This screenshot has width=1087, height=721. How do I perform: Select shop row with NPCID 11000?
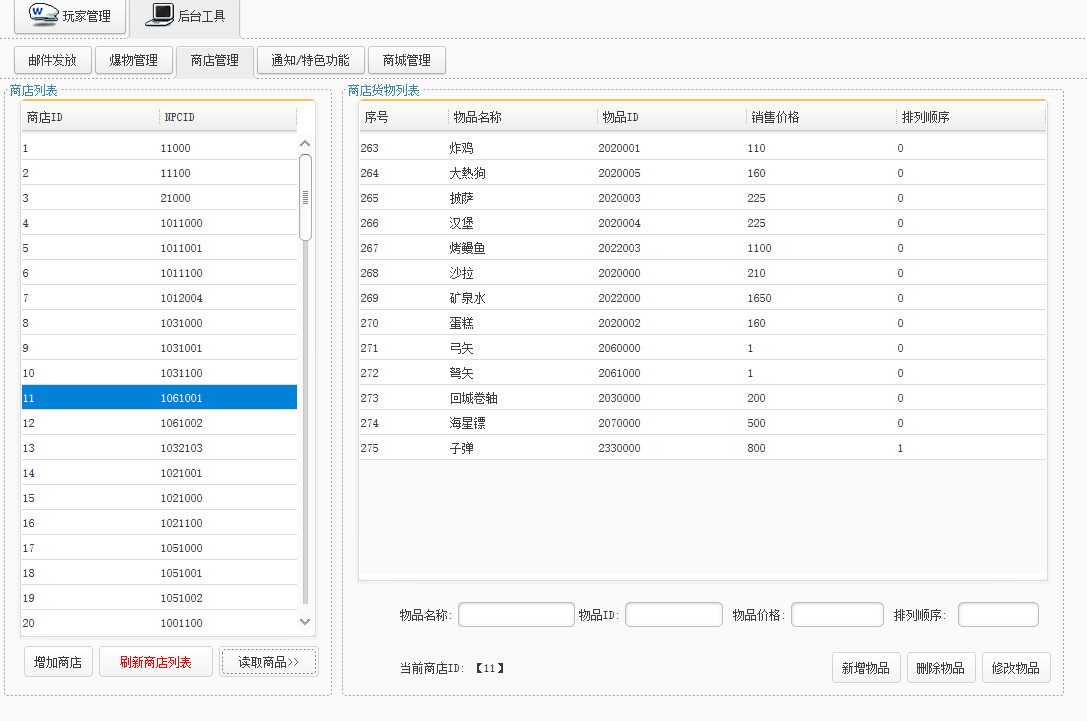tap(159, 148)
